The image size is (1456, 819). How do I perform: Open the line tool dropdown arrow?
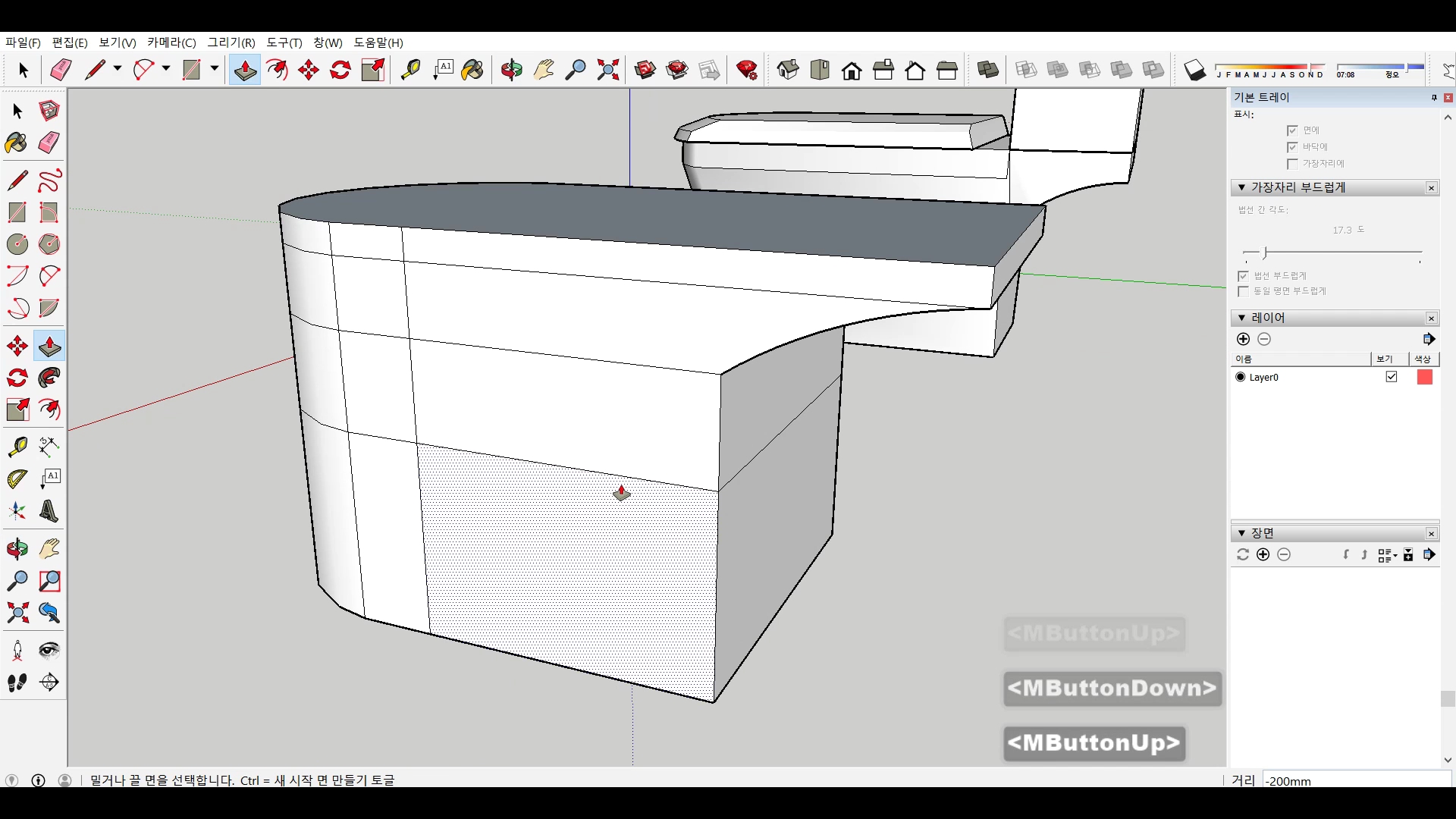[118, 69]
